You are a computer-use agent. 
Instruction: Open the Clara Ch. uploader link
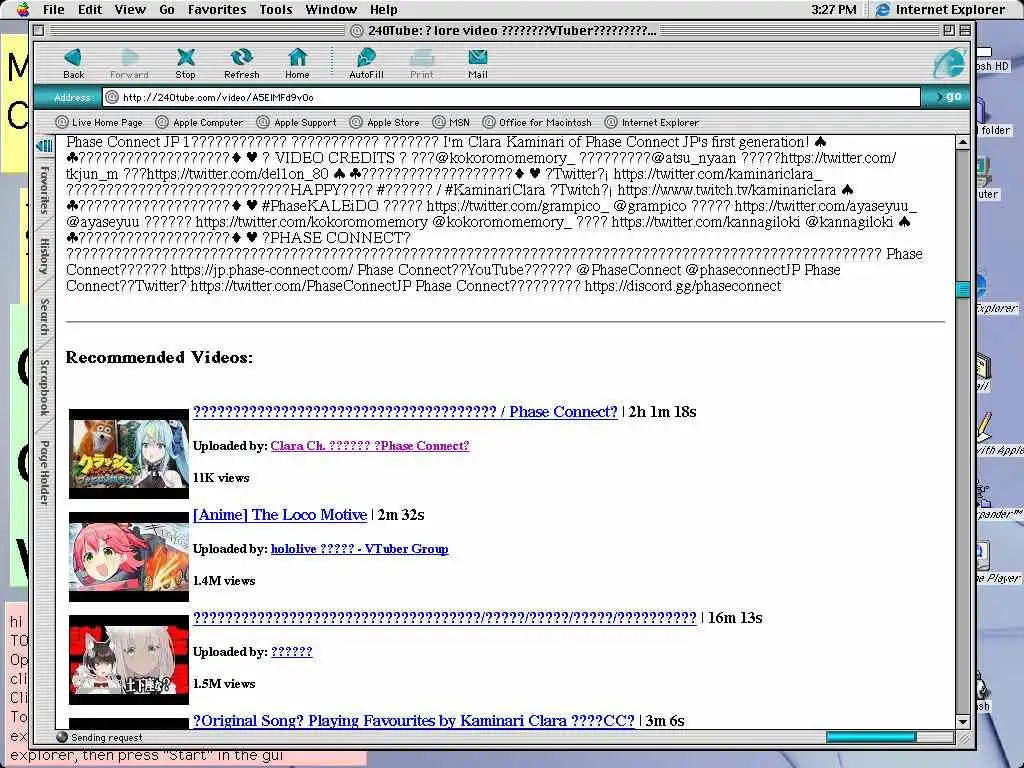pos(370,445)
